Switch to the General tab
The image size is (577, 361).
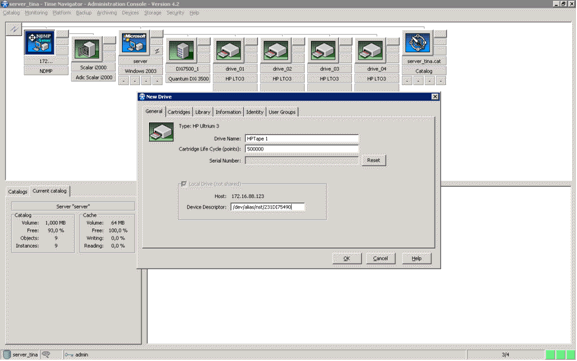(153, 111)
